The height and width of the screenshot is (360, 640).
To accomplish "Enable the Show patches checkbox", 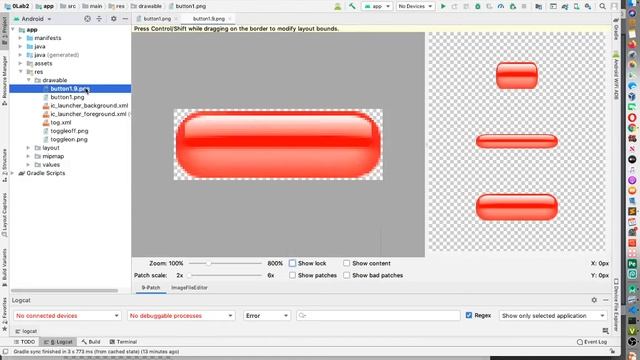I will pyautogui.click(x=292, y=276).
